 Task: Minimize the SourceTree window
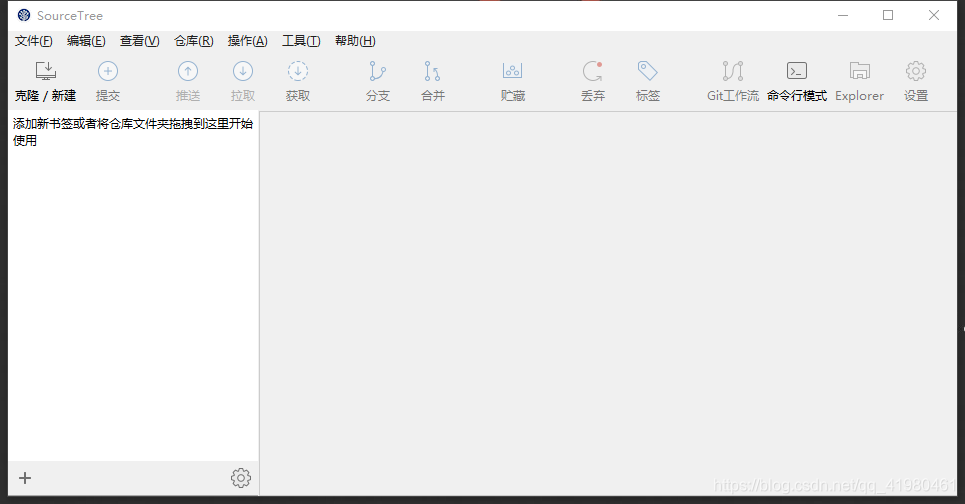point(843,15)
